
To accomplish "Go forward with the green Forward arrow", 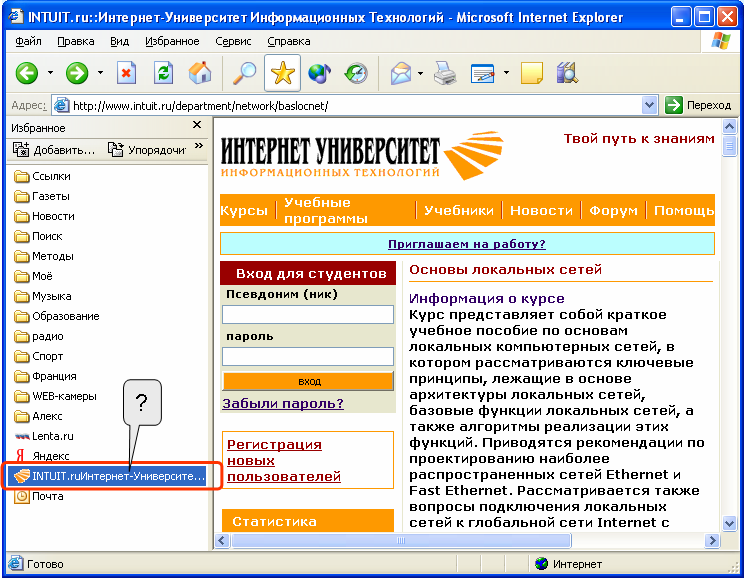I will [x=77, y=74].
